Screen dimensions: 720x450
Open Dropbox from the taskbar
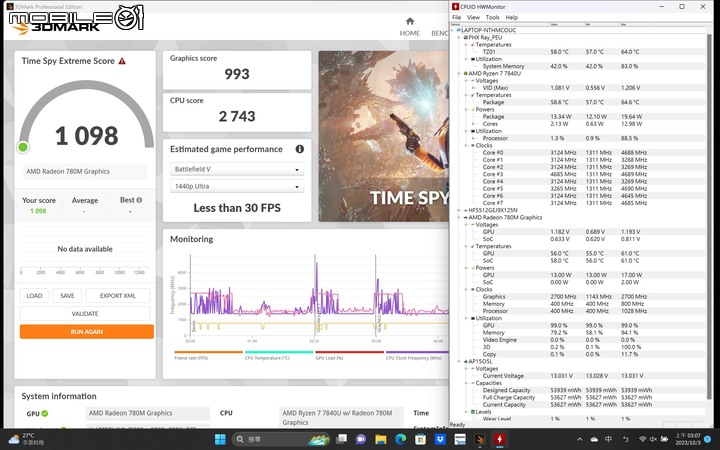[440, 439]
